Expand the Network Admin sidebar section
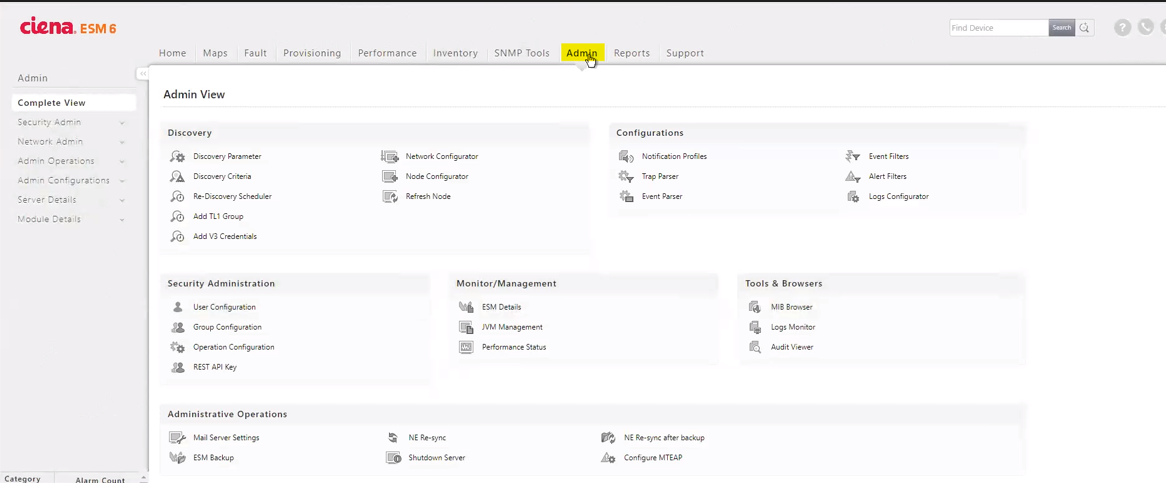Image resolution: width=1166 pixels, height=483 pixels. (x=122, y=142)
